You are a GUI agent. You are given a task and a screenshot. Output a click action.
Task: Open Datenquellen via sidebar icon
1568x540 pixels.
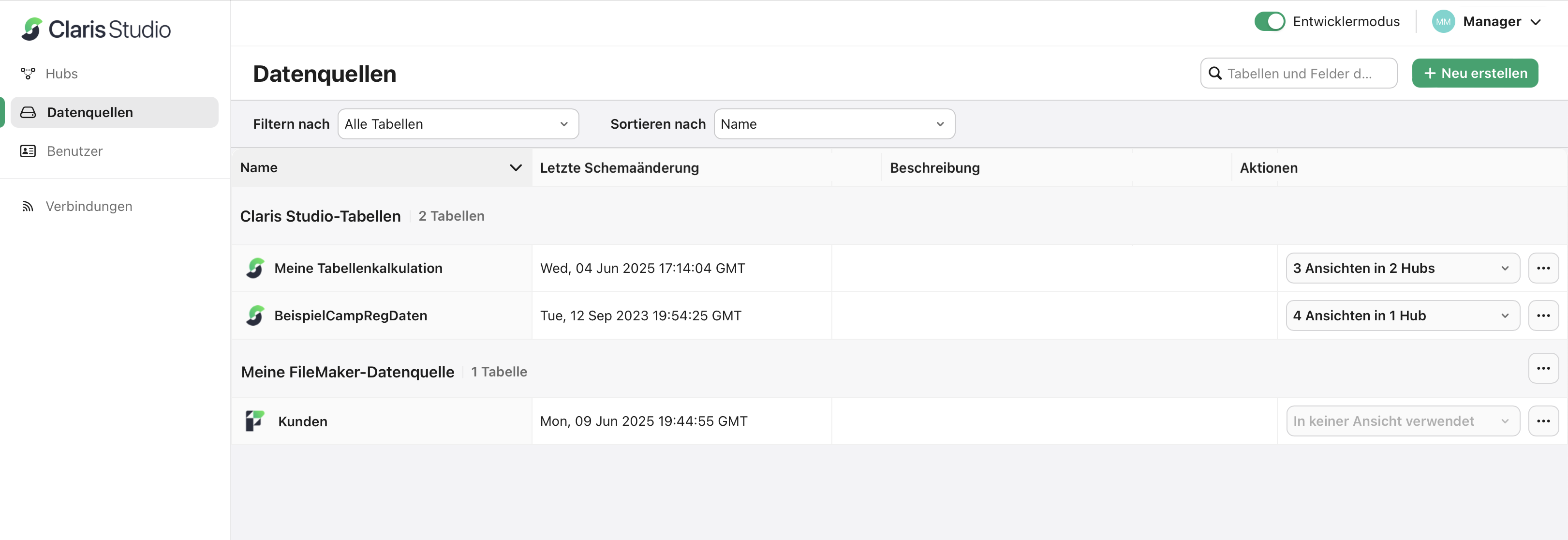[x=28, y=112]
